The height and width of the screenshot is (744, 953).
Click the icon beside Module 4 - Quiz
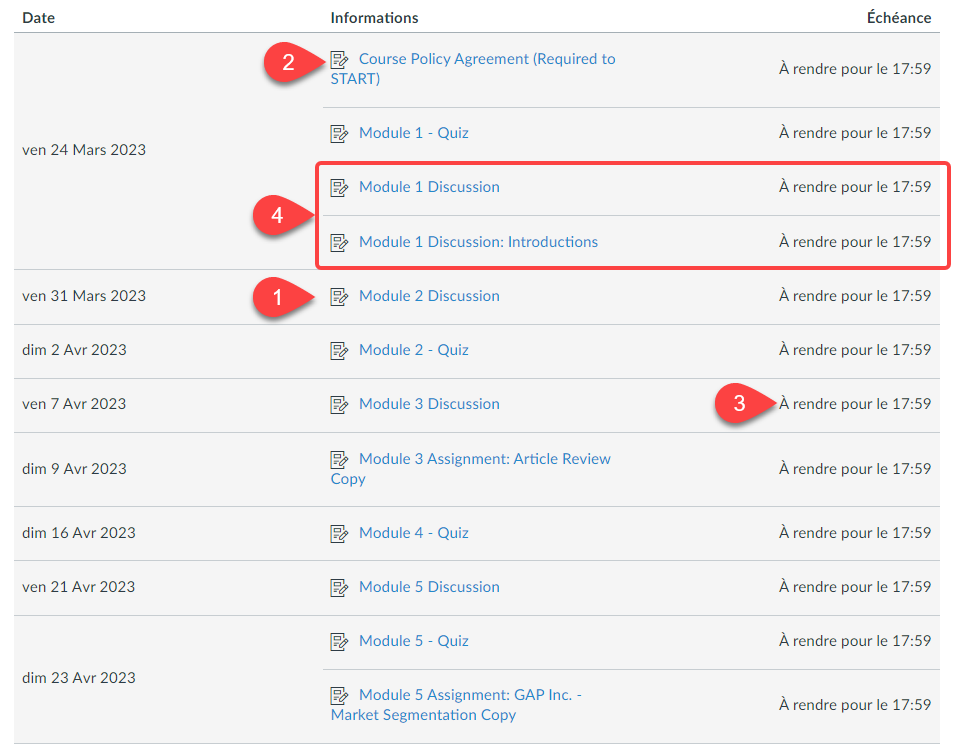click(x=339, y=533)
